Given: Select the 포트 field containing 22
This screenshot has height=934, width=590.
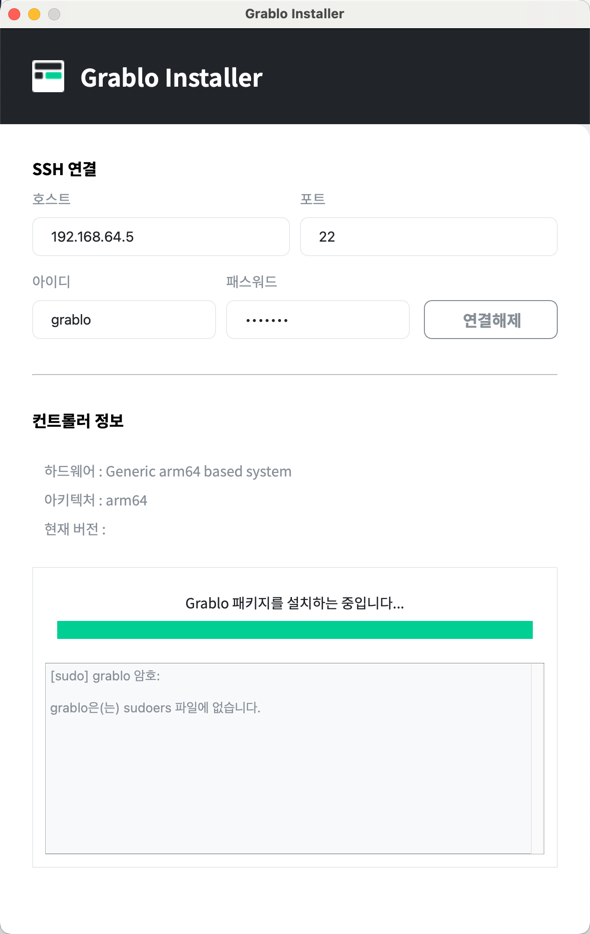Looking at the screenshot, I should click(x=428, y=236).
